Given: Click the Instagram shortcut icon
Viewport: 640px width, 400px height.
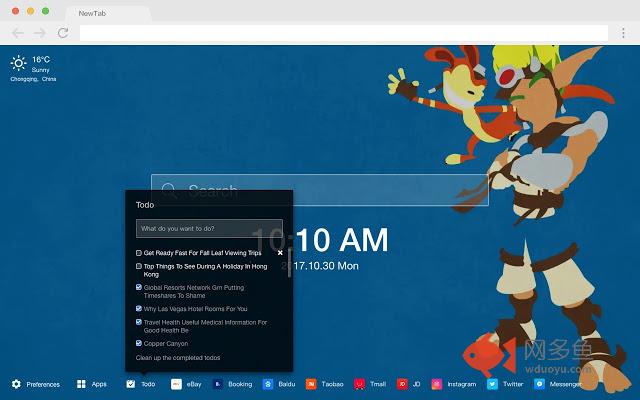Looking at the screenshot, I should point(437,384).
